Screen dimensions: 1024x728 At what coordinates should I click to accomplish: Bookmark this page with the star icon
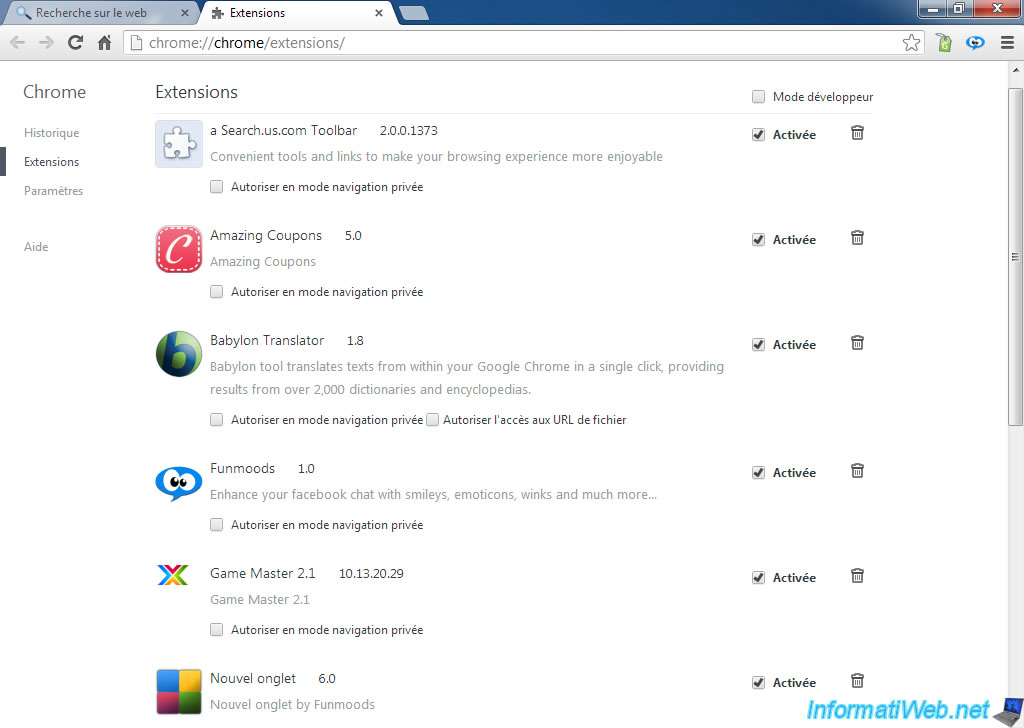pyautogui.click(x=911, y=43)
